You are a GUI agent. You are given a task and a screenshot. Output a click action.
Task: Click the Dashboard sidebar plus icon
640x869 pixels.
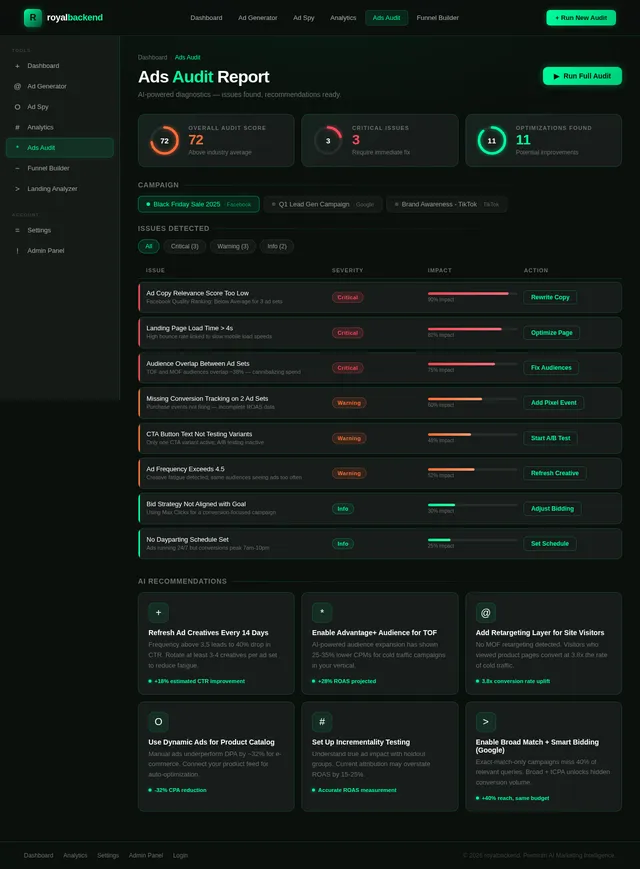[17, 66]
